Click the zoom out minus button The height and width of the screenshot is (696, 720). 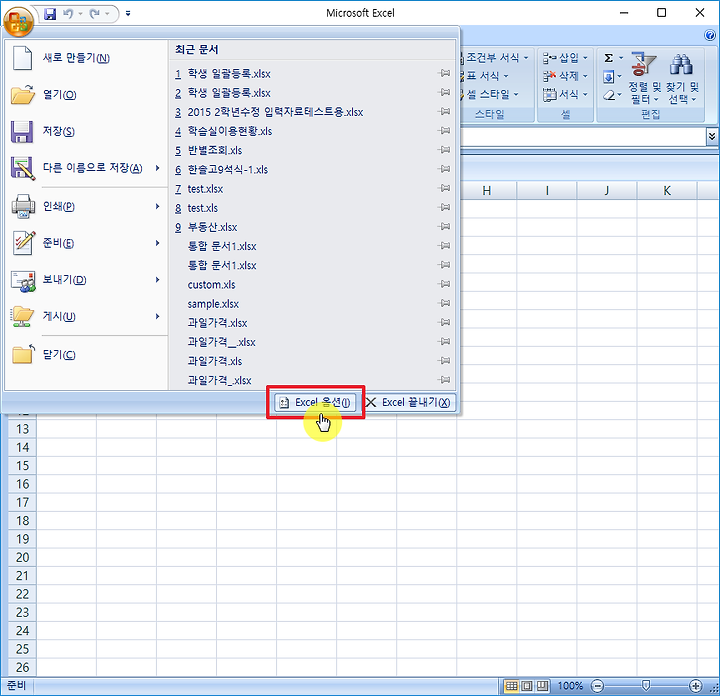[597, 686]
